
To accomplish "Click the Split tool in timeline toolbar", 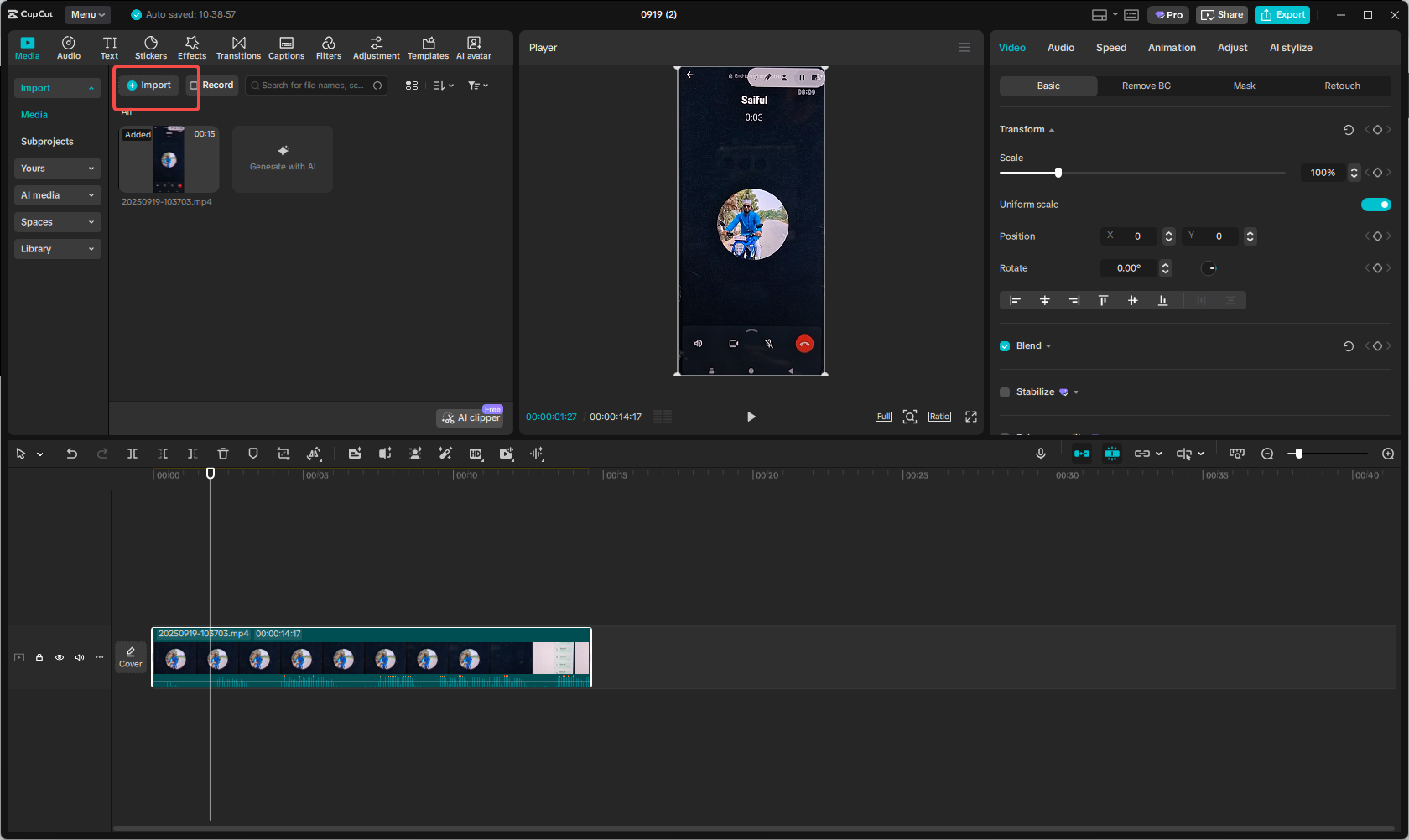I will 133,454.
